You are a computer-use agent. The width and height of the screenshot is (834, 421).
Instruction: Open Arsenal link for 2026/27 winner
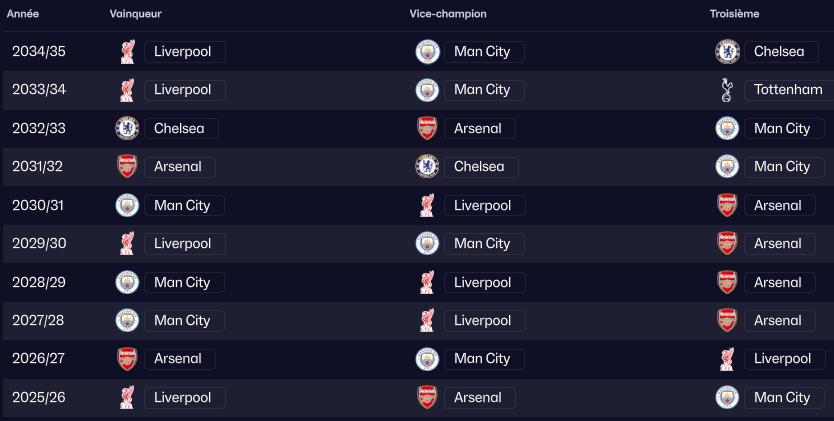click(x=178, y=359)
